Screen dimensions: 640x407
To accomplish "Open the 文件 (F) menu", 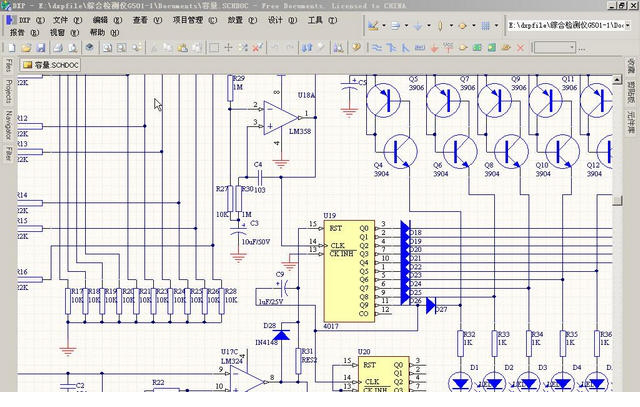I will 67,20.
